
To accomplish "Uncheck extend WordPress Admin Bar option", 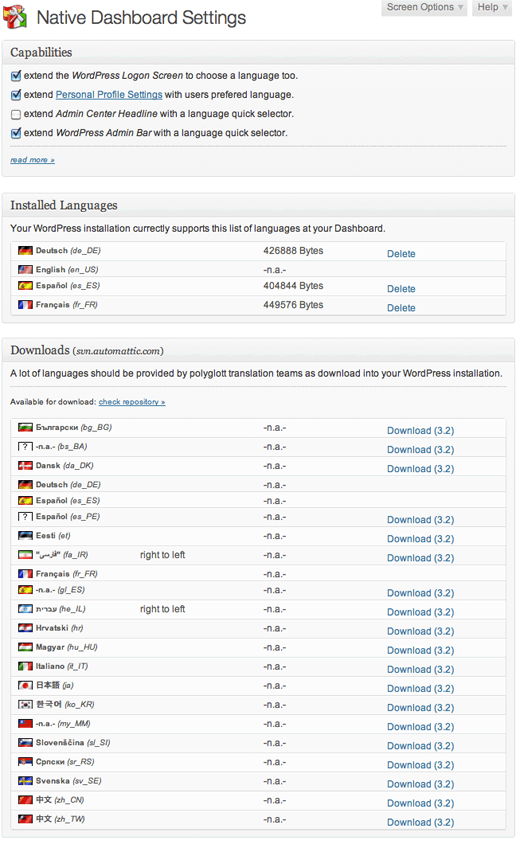I will point(16,133).
